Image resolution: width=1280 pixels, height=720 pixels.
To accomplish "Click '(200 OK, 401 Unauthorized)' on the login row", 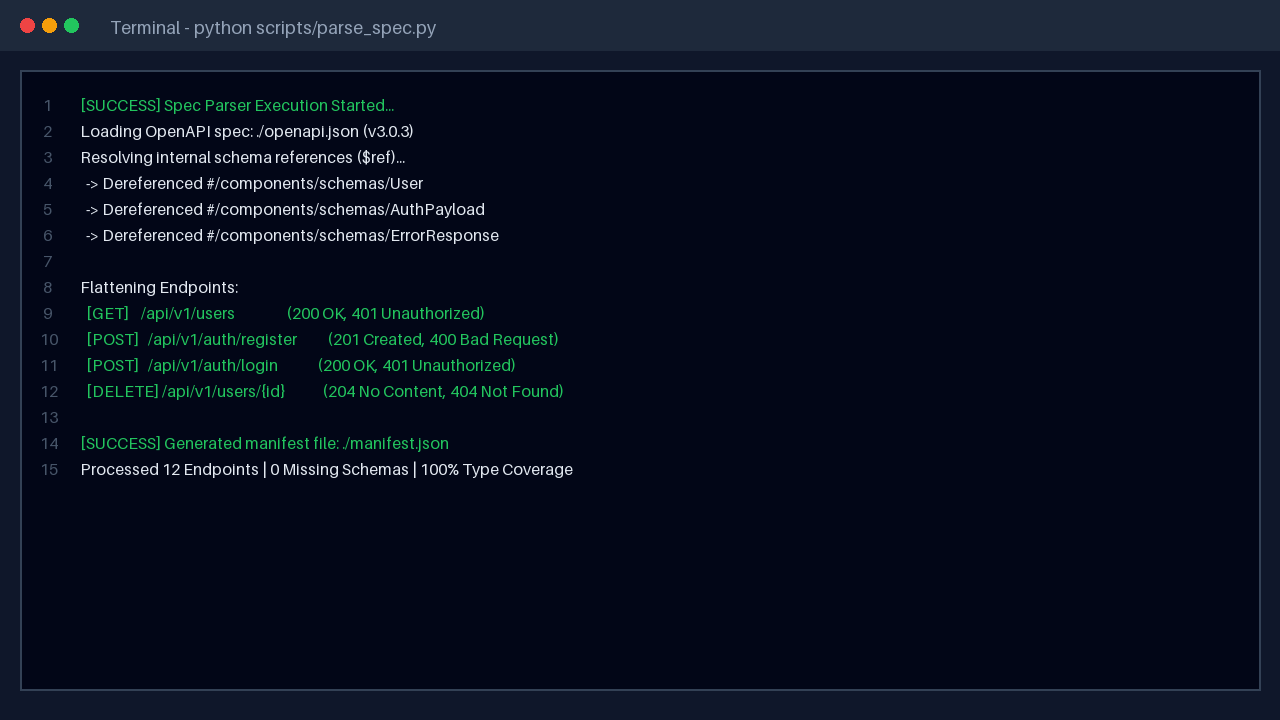I will [x=417, y=366].
